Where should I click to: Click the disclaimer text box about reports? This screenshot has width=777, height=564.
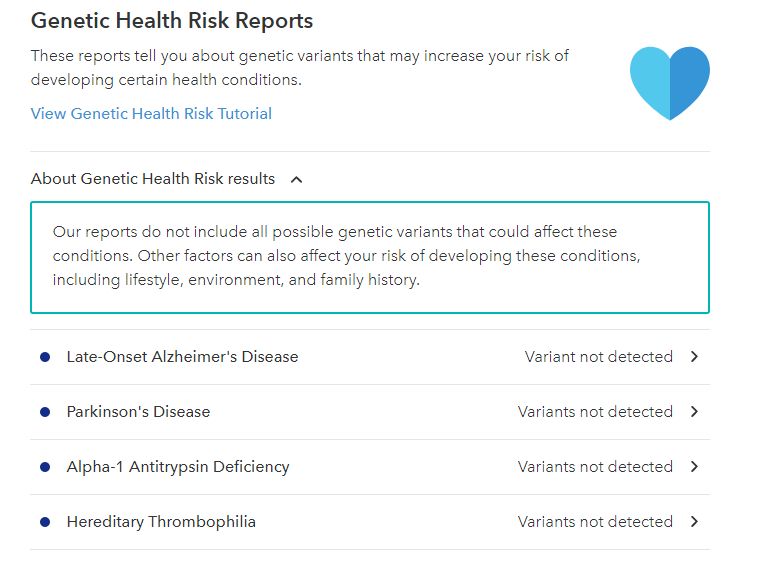pos(369,257)
